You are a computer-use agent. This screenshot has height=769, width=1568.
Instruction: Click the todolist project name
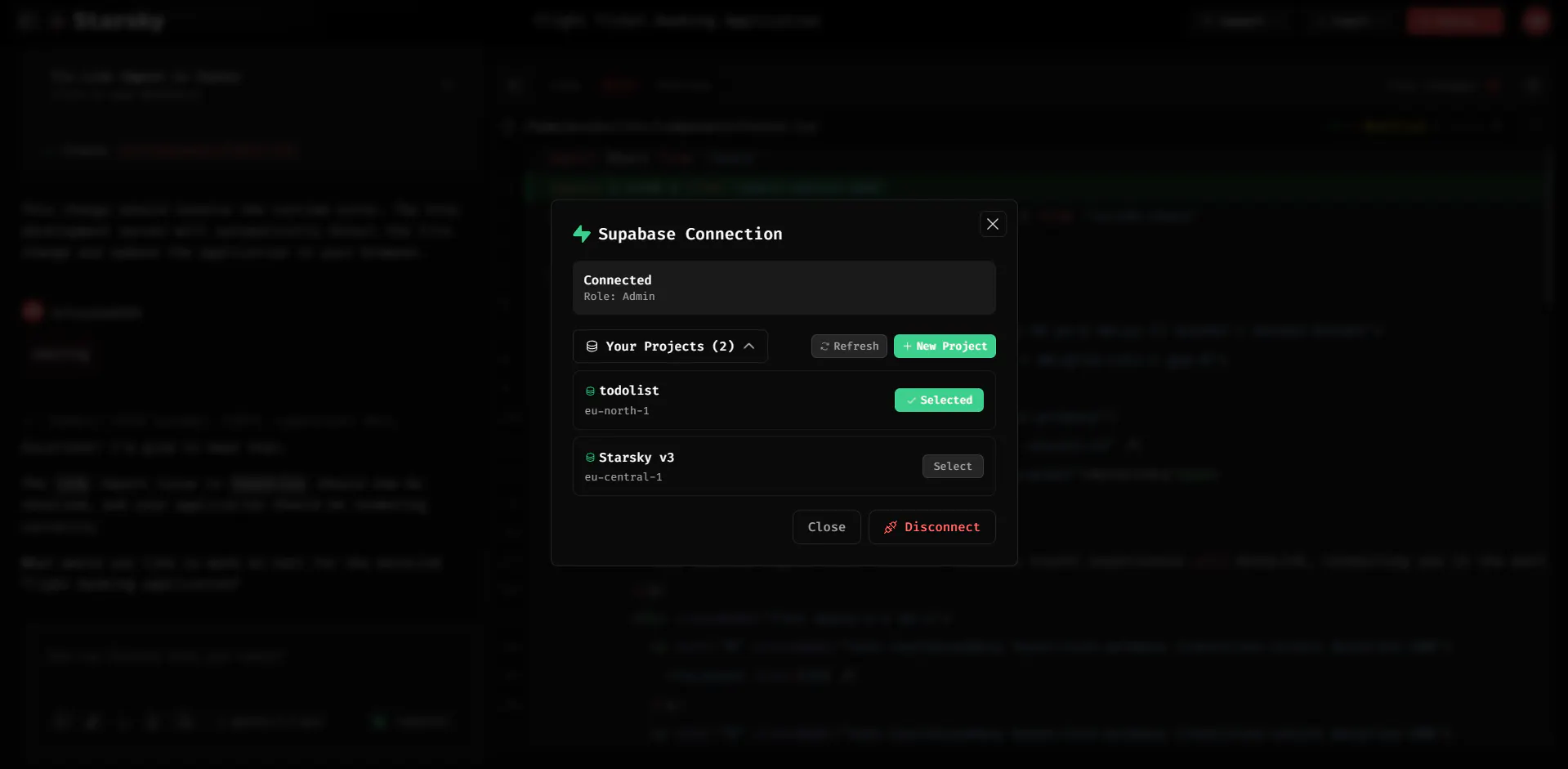[629, 391]
